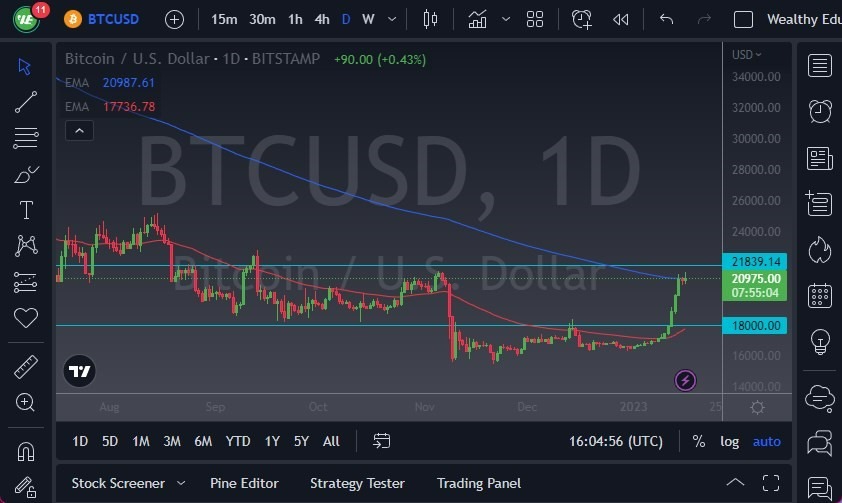Set the range to 5D
This screenshot has width=842, height=503.
click(110, 441)
